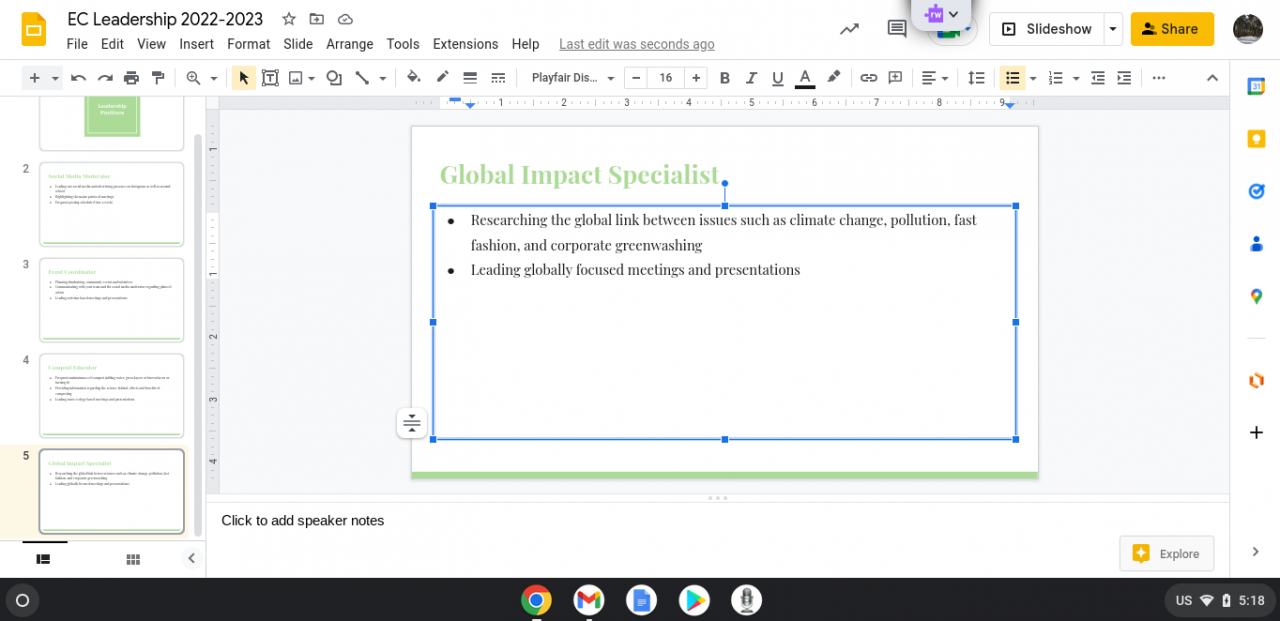1280x621 pixels.
Task: Select the text box tool
Action: 270,78
